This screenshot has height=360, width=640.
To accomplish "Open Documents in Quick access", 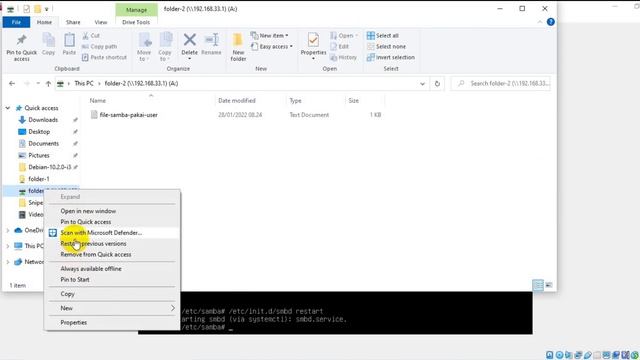I will point(43,143).
